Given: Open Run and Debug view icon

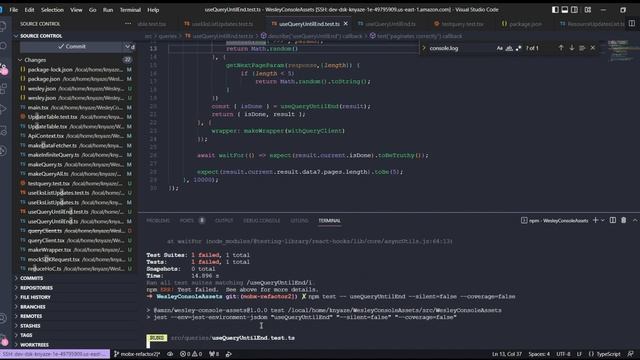Looking at the screenshot, I should click(3, 109).
